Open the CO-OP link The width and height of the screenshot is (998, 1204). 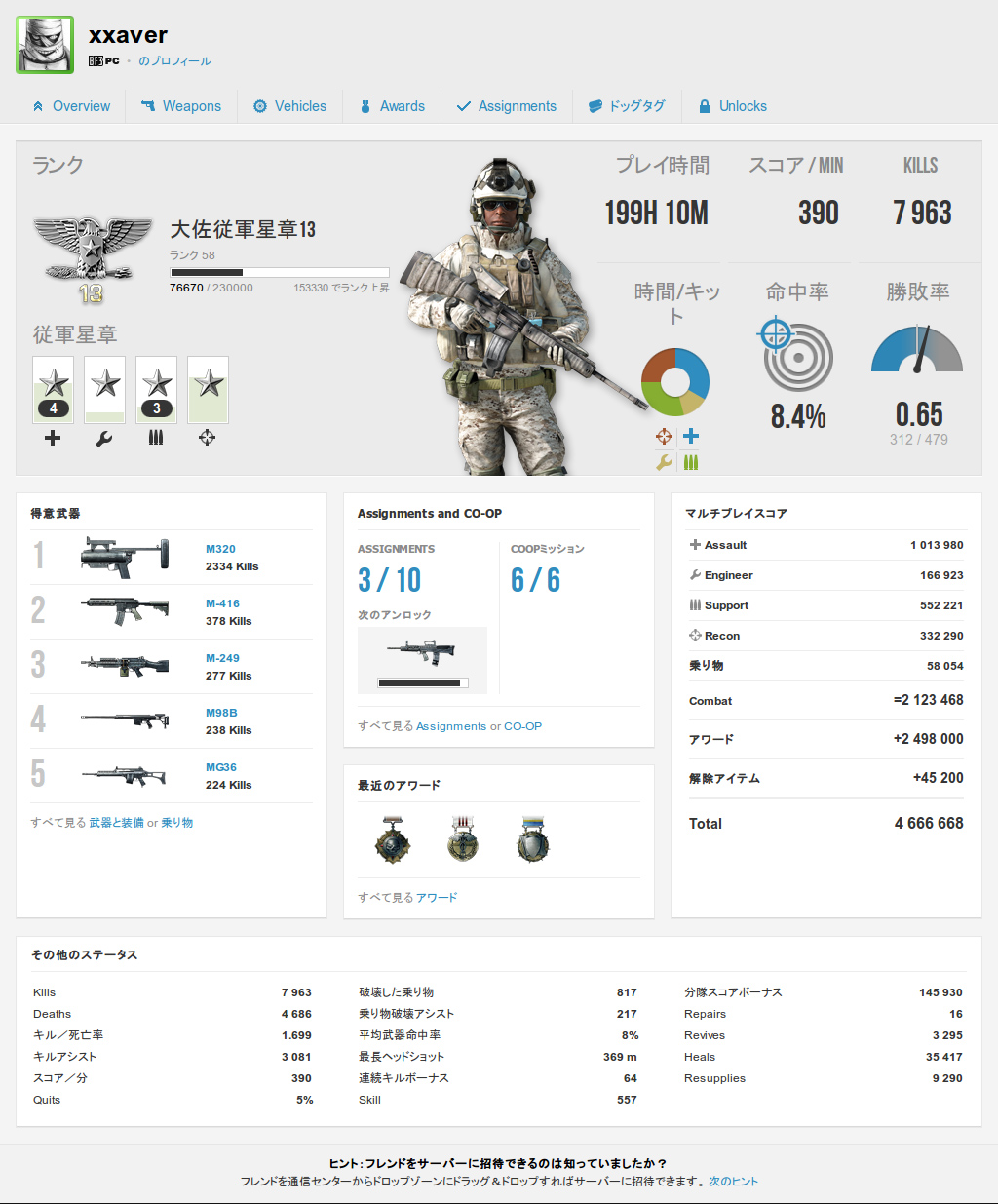coord(522,726)
